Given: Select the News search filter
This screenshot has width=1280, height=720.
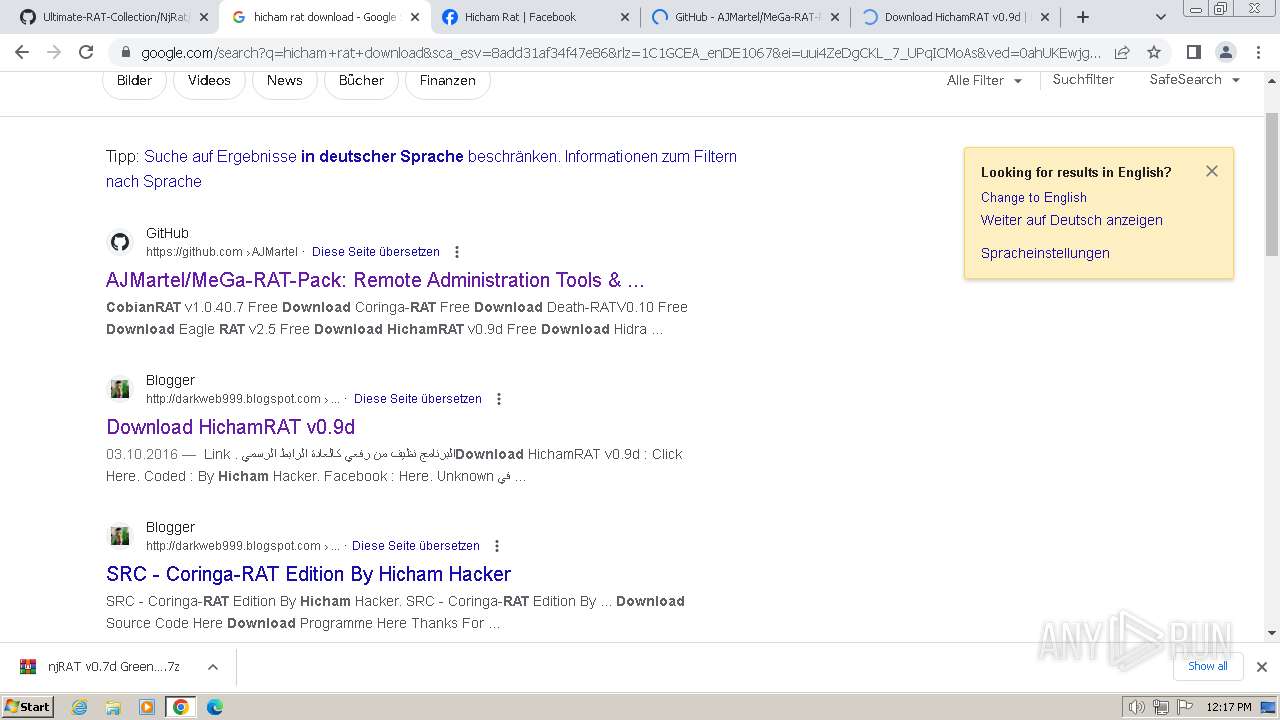Looking at the screenshot, I should pos(284,80).
